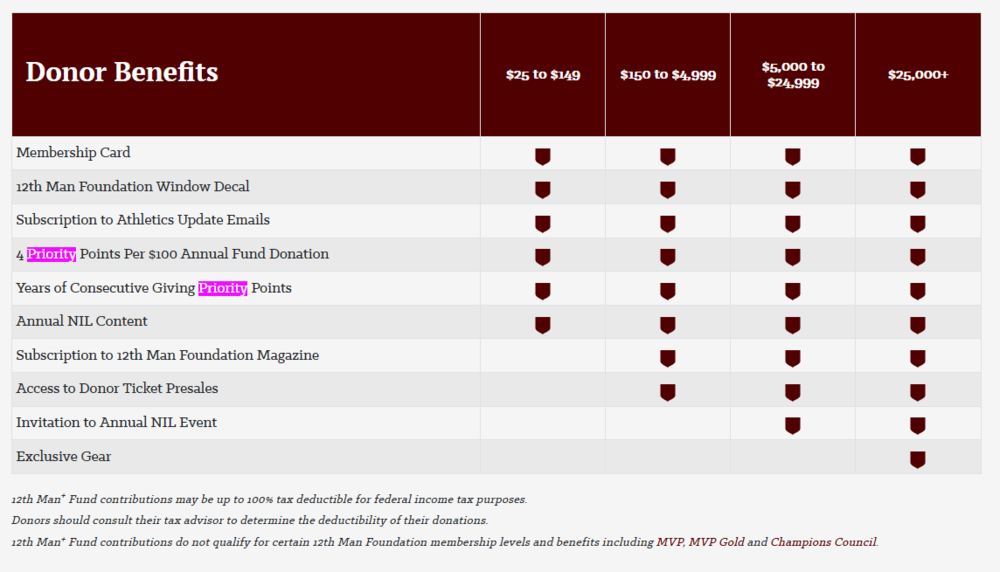Click Subscription to 12th Man Foundation Magazine
The width and height of the screenshot is (1000, 572).
coord(168,355)
